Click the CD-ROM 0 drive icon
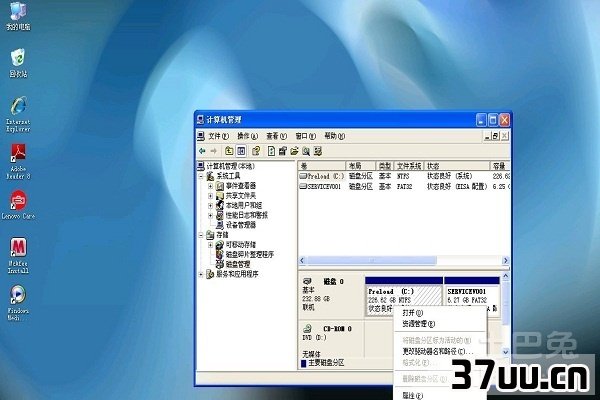The image size is (600, 400). pos(307,329)
